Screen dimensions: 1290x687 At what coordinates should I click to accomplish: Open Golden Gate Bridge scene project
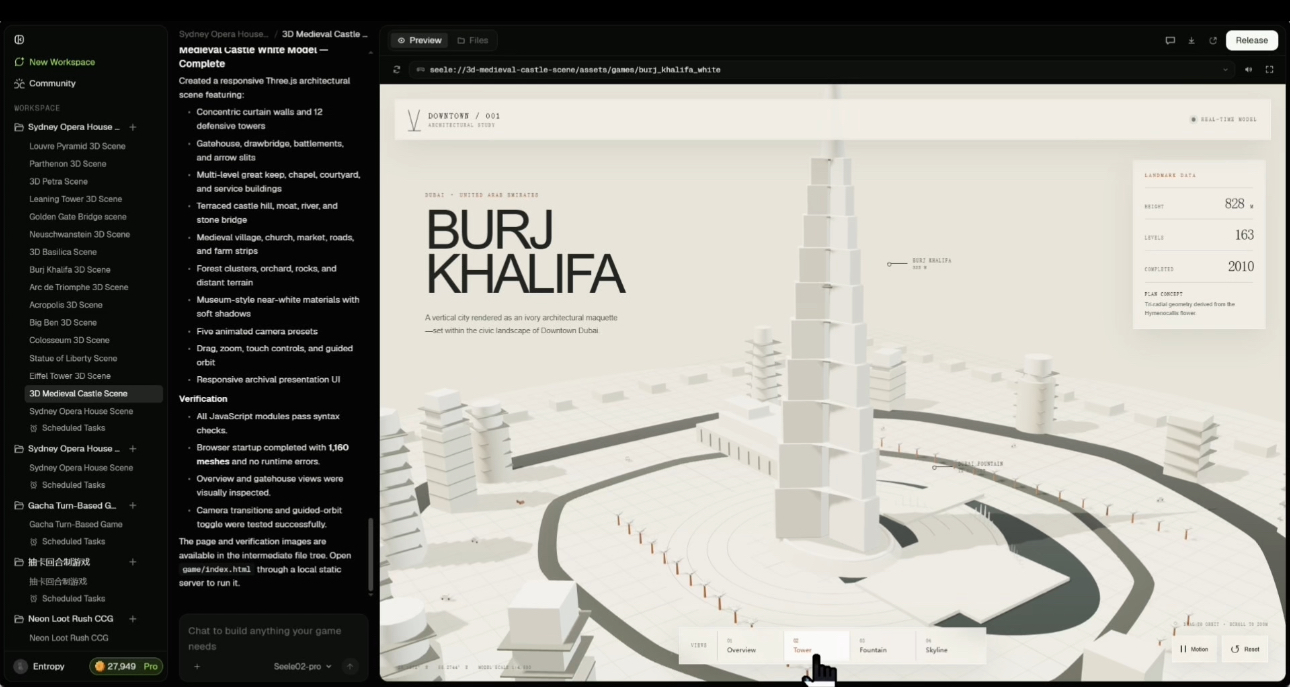[78, 217]
